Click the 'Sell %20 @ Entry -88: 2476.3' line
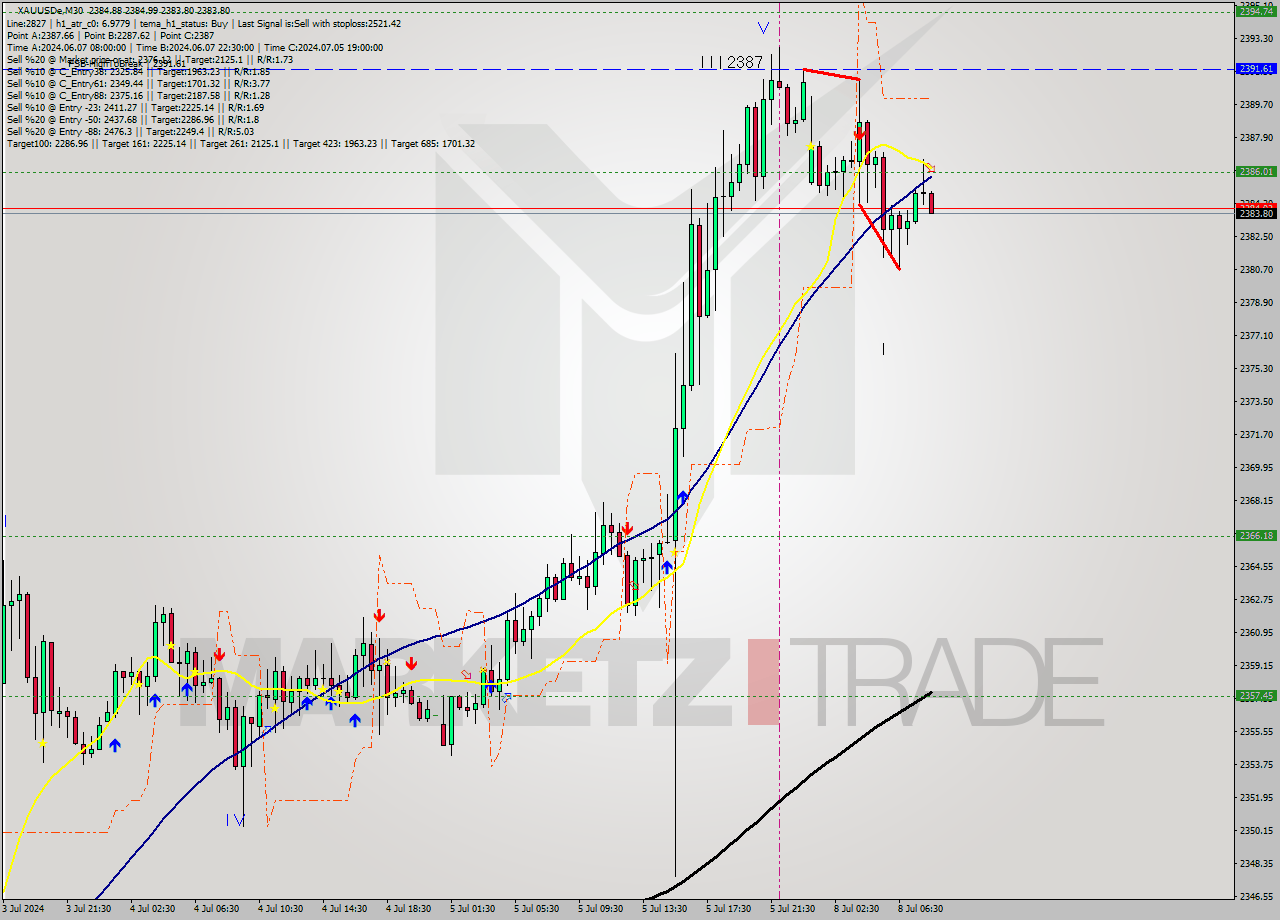This screenshot has height=920, width=1280. (130, 131)
